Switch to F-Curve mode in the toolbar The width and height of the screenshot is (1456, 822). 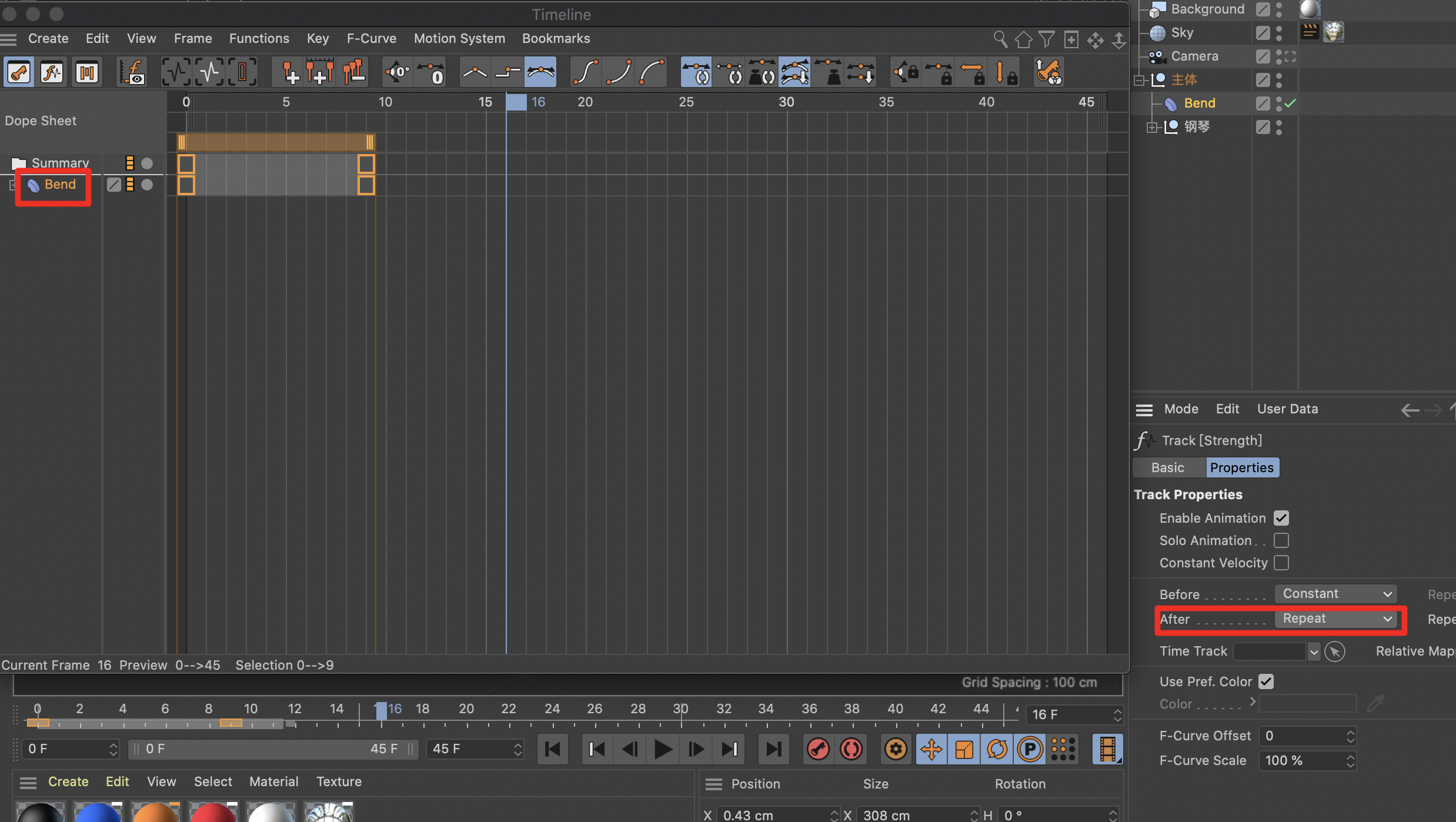click(52, 72)
